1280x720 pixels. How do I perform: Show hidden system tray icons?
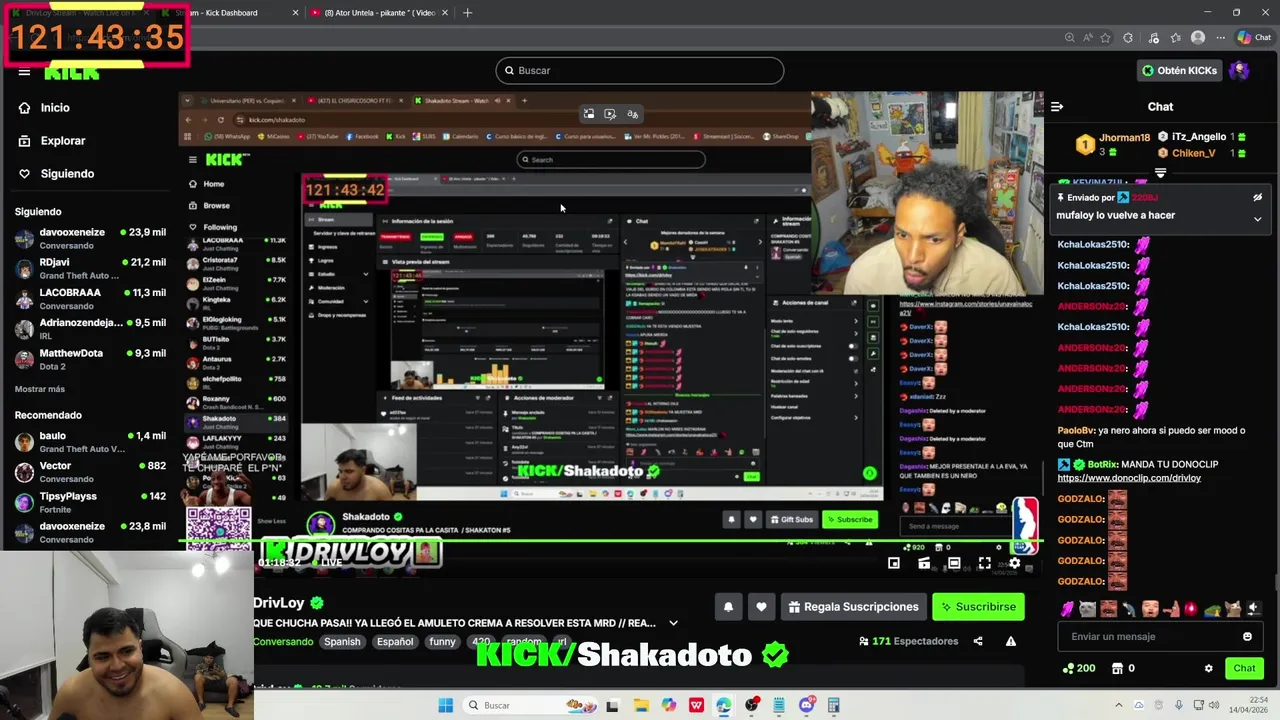point(1118,706)
